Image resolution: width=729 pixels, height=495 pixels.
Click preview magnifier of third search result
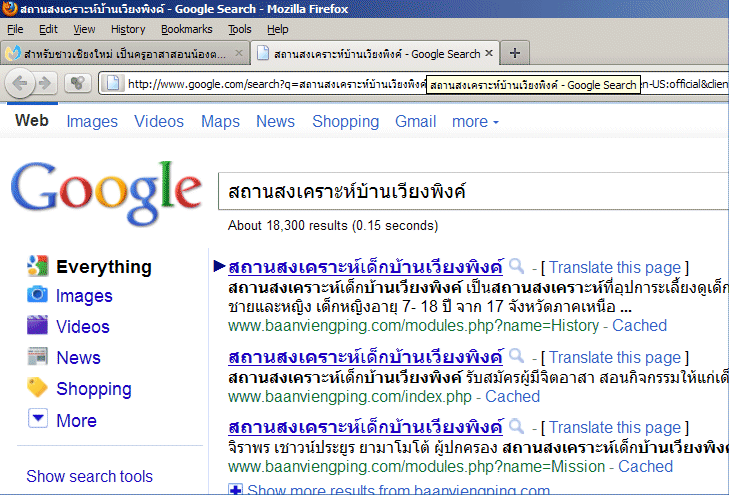pyautogui.click(x=516, y=426)
